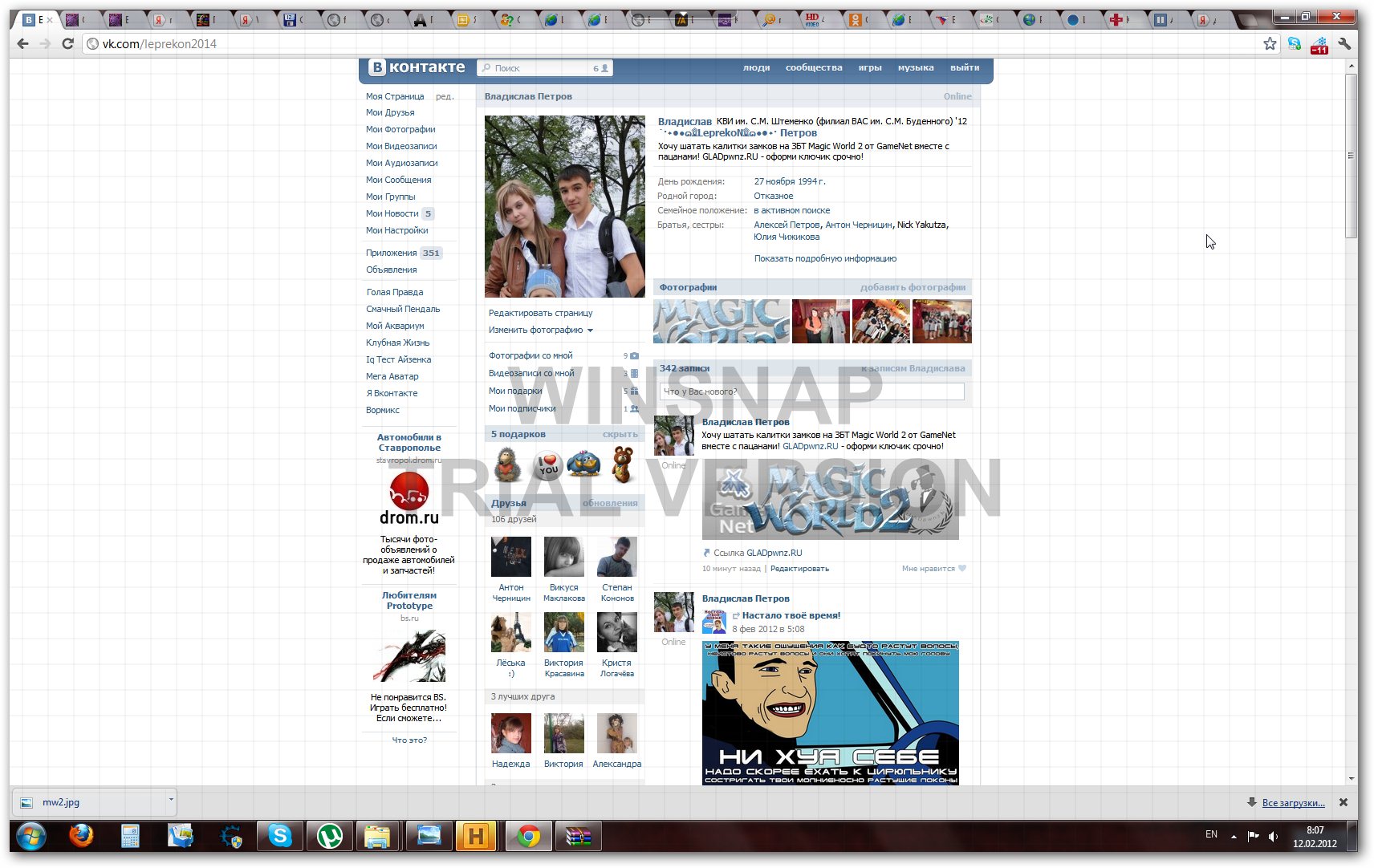Open uTorrent from the Windows taskbar
Viewport: 1374px width, 868px height.
pyautogui.click(x=329, y=837)
